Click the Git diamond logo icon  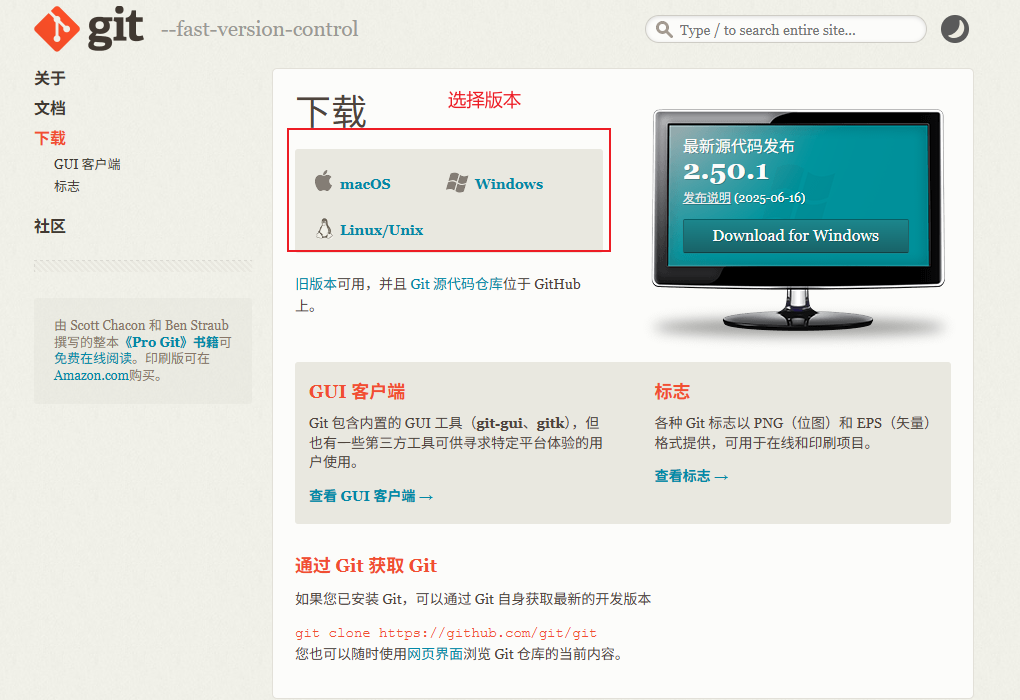57,29
